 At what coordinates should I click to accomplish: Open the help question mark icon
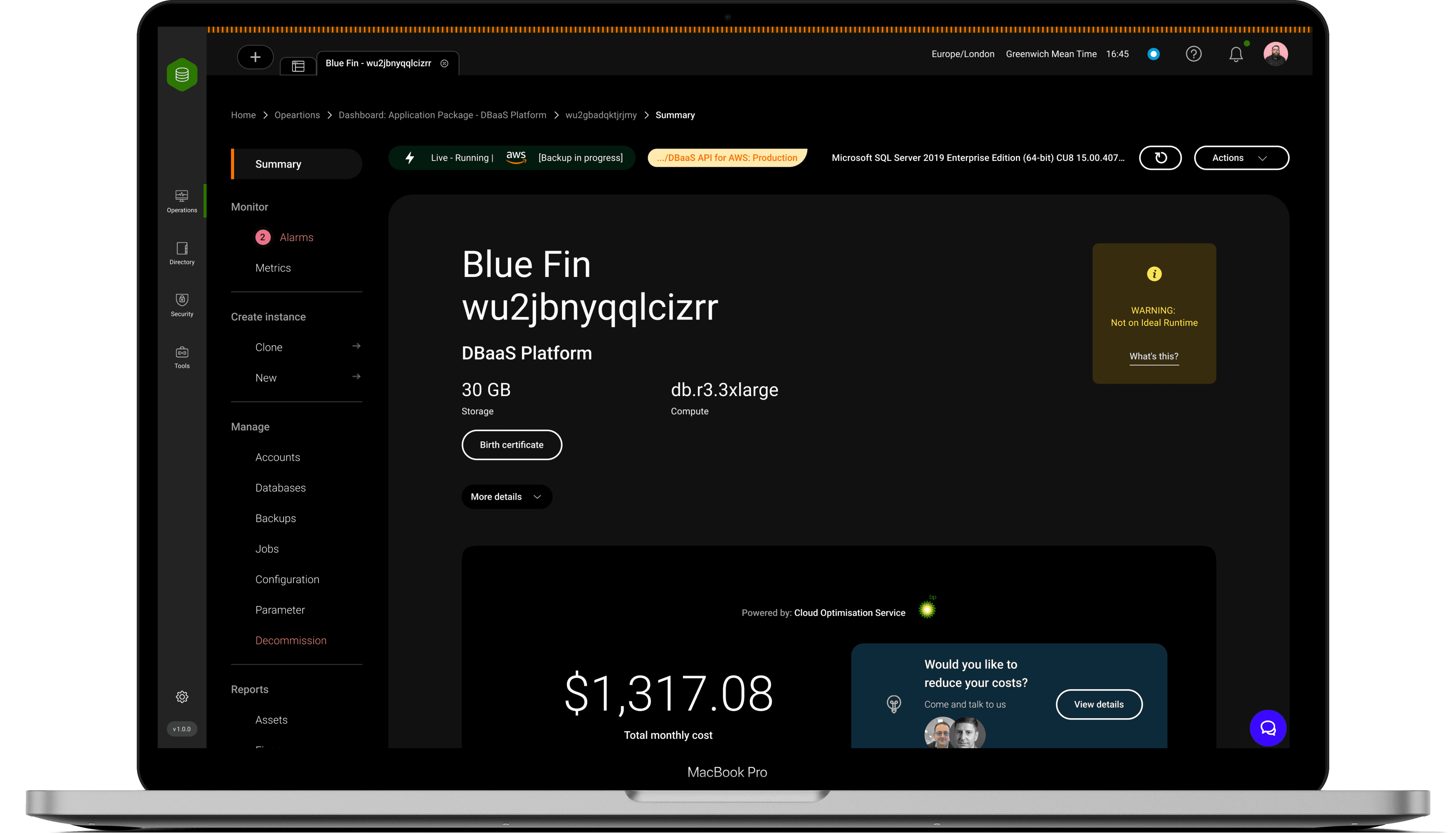click(x=1193, y=54)
